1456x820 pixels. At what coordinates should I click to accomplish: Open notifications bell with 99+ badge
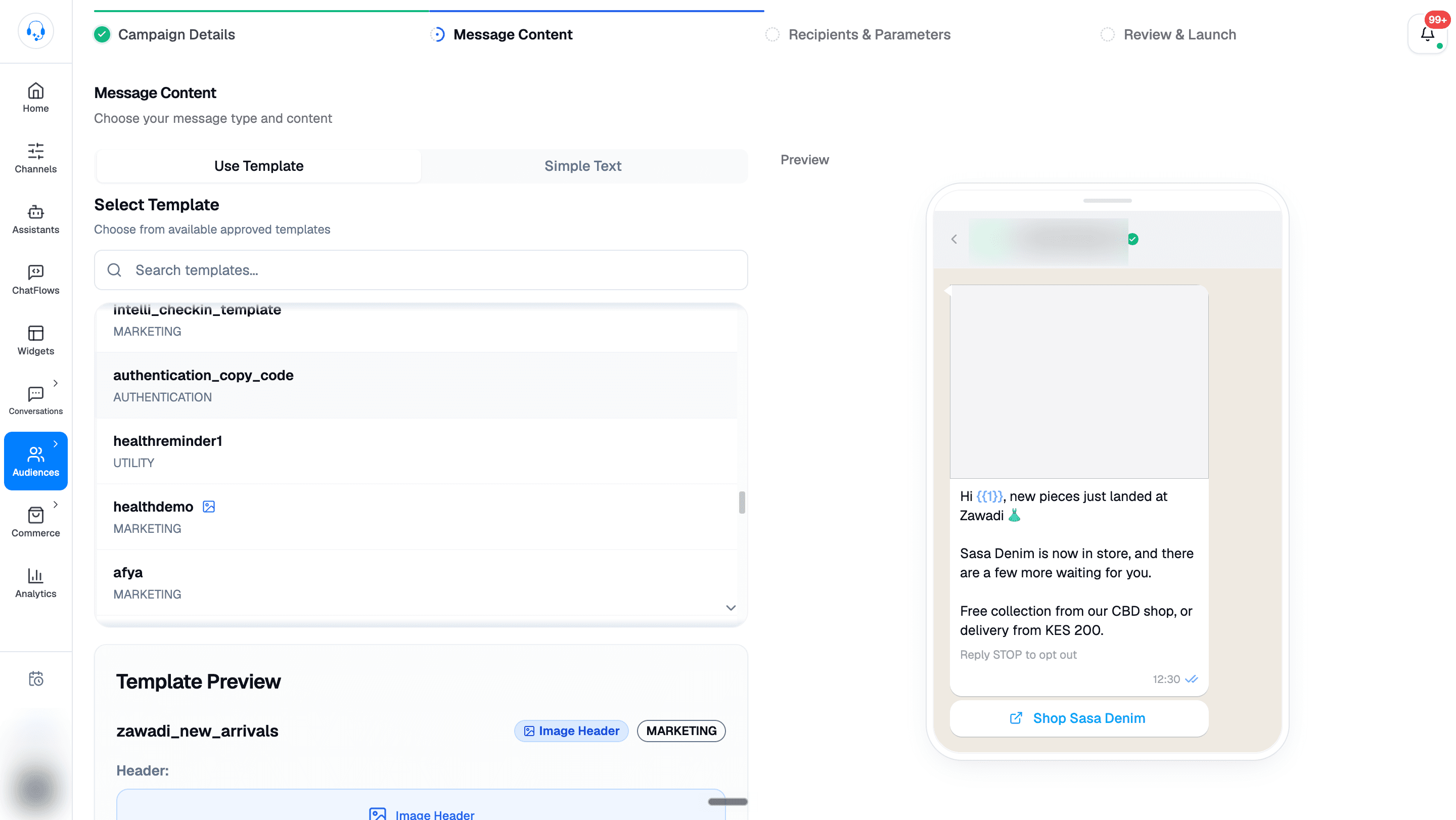coord(1428,34)
